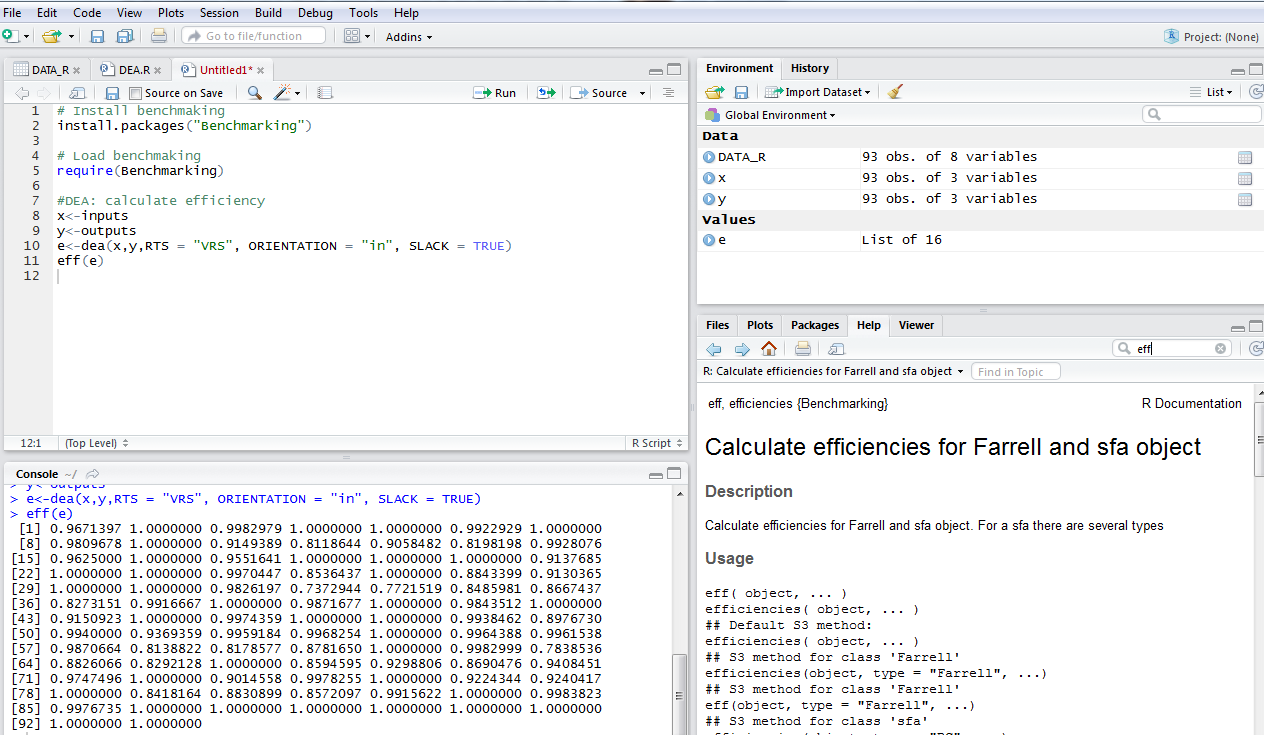Enable Source on Save checkbox
The width and height of the screenshot is (1264, 735).
[136, 93]
